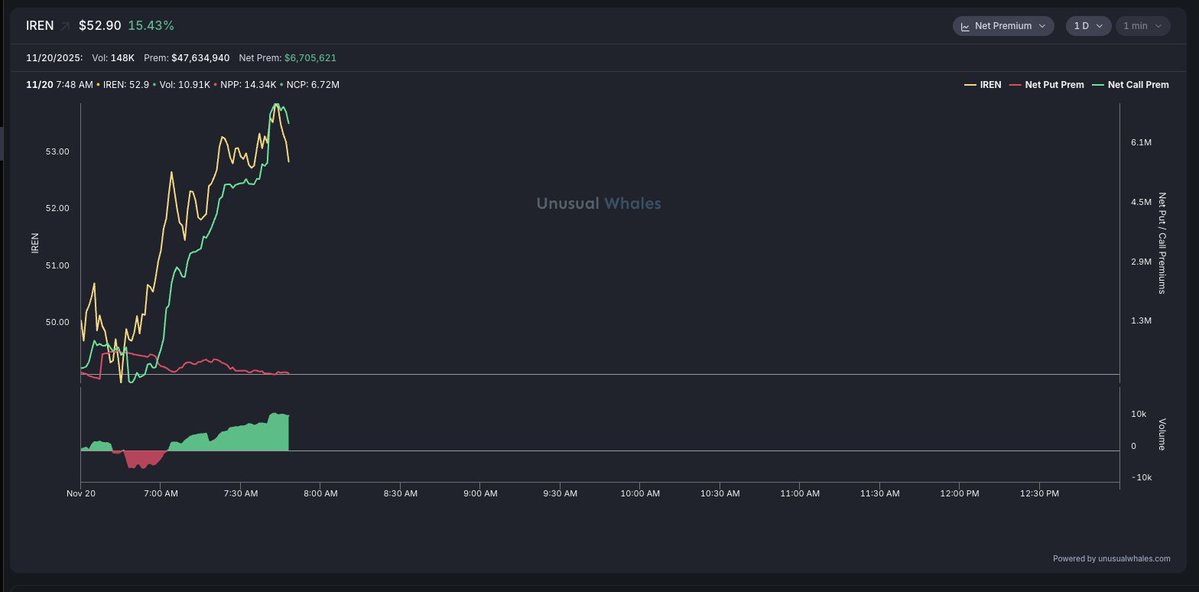Click the chart icon in Net Premium selector

click(965, 26)
